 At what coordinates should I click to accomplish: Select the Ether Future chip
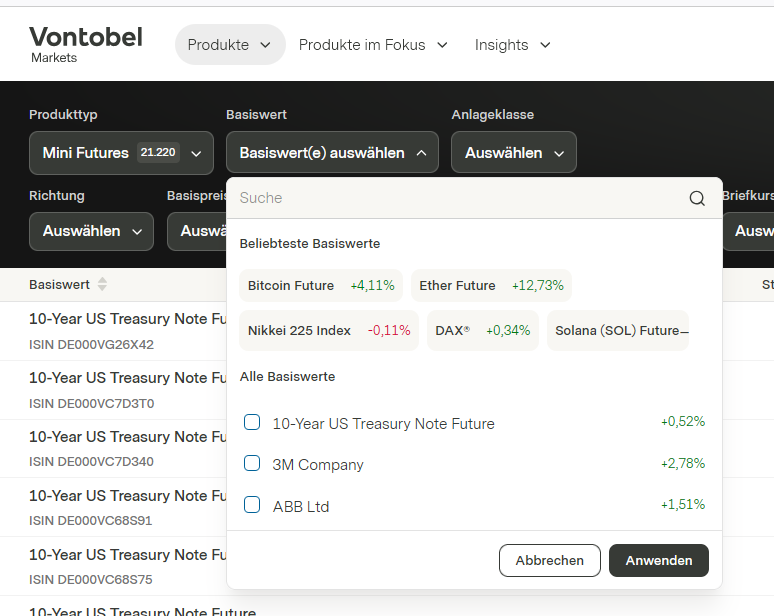[490, 286]
